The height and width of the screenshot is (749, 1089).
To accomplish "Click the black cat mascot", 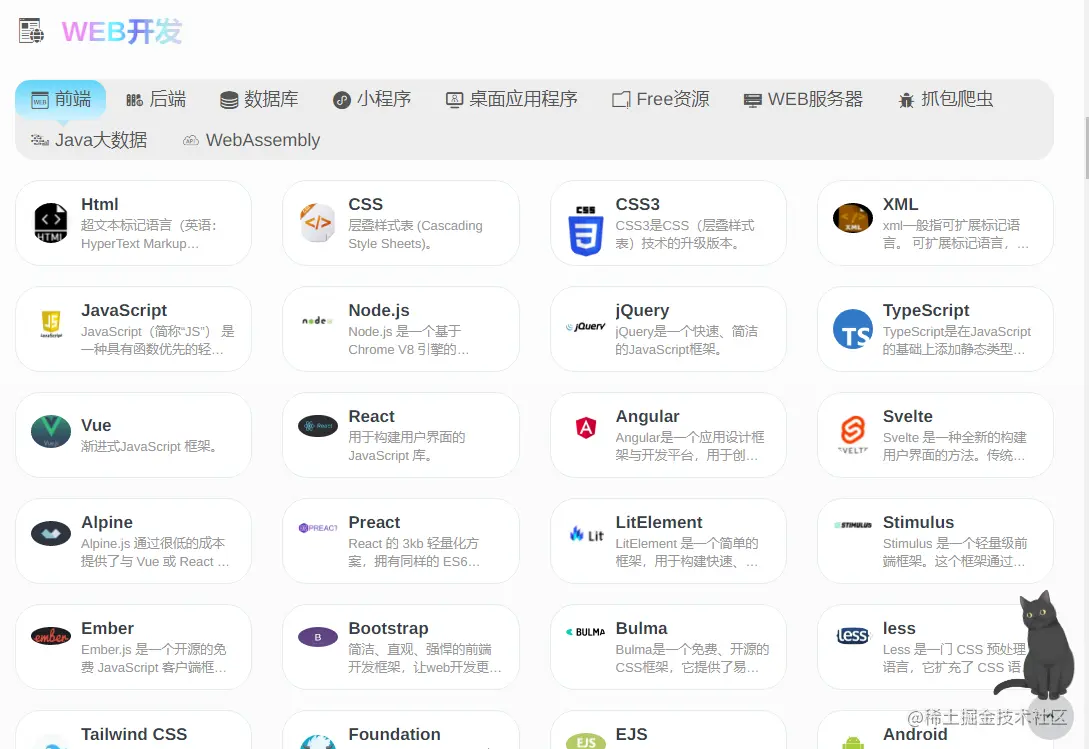I will pos(1036,645).
